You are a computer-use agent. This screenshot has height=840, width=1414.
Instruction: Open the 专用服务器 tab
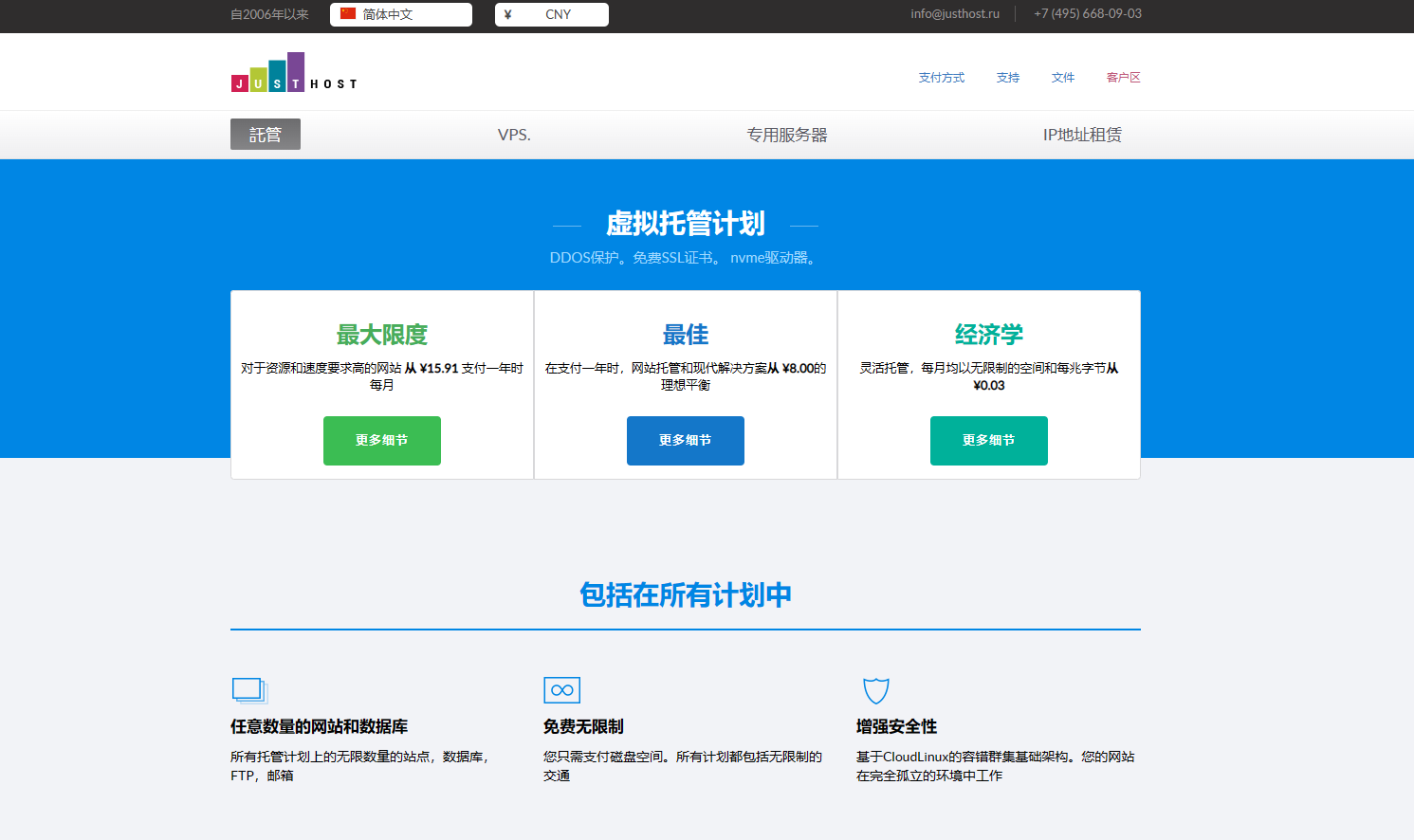point(787,135)
